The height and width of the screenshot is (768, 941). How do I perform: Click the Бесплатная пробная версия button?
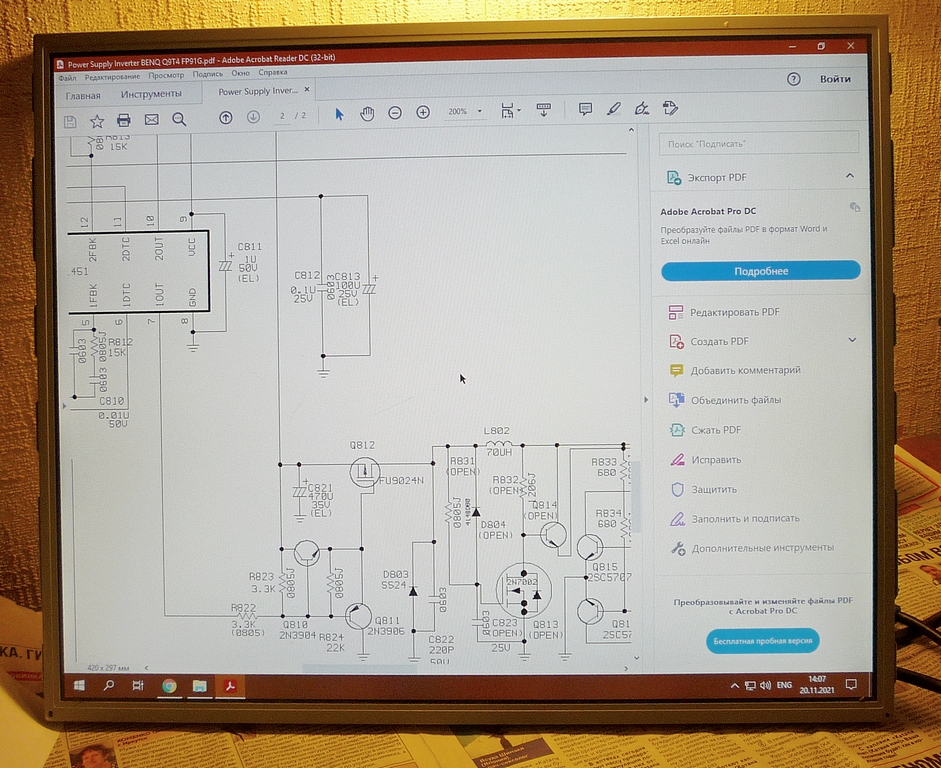[762, 640]
